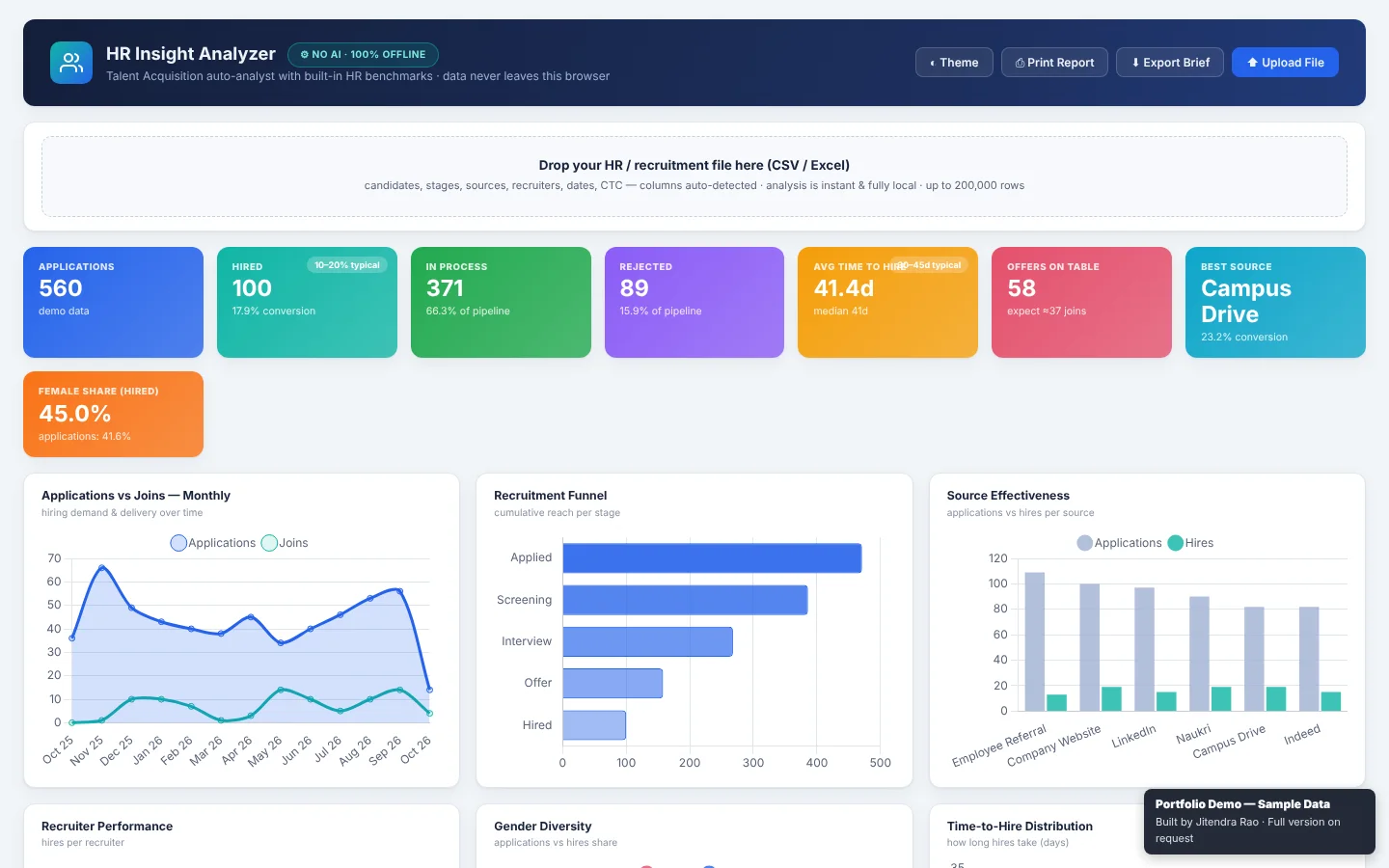Viewport: 1389px width, 868px height.
Task: Click the Screening bar in the Recruitment Funnel
Action: point(685,600)
